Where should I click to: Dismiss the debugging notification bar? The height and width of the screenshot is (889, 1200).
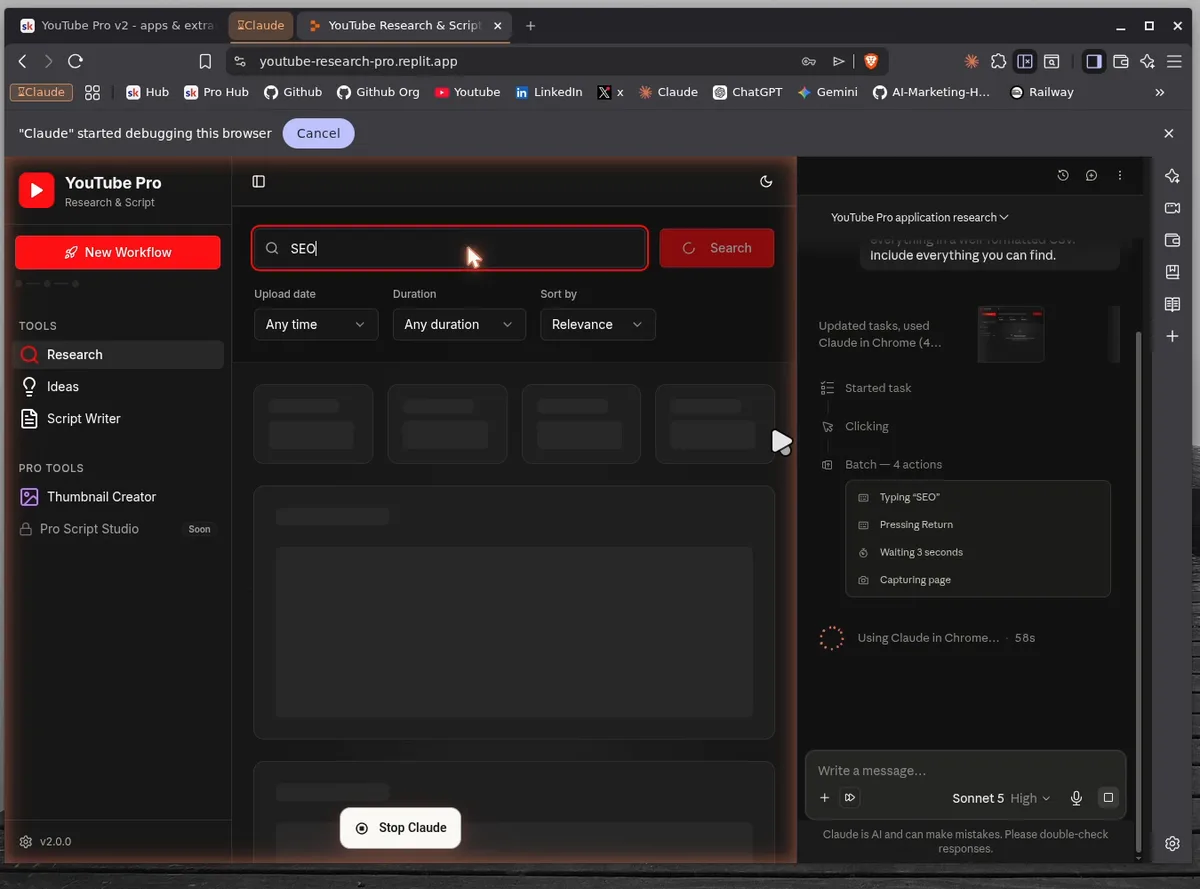[x=1169, y=133]
